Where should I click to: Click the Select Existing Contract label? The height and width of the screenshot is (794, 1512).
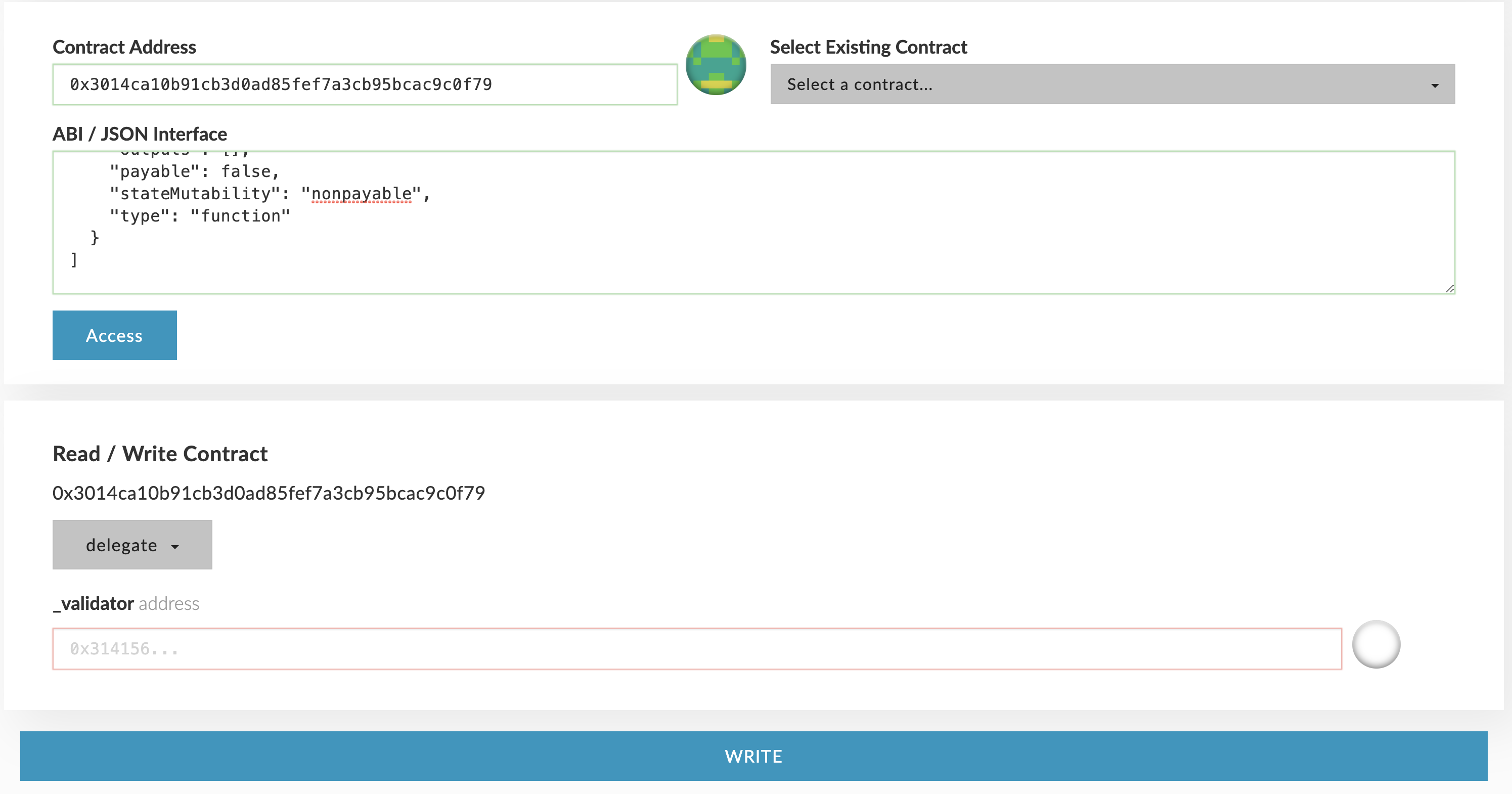pyautogui.click(x=868, y=47)
